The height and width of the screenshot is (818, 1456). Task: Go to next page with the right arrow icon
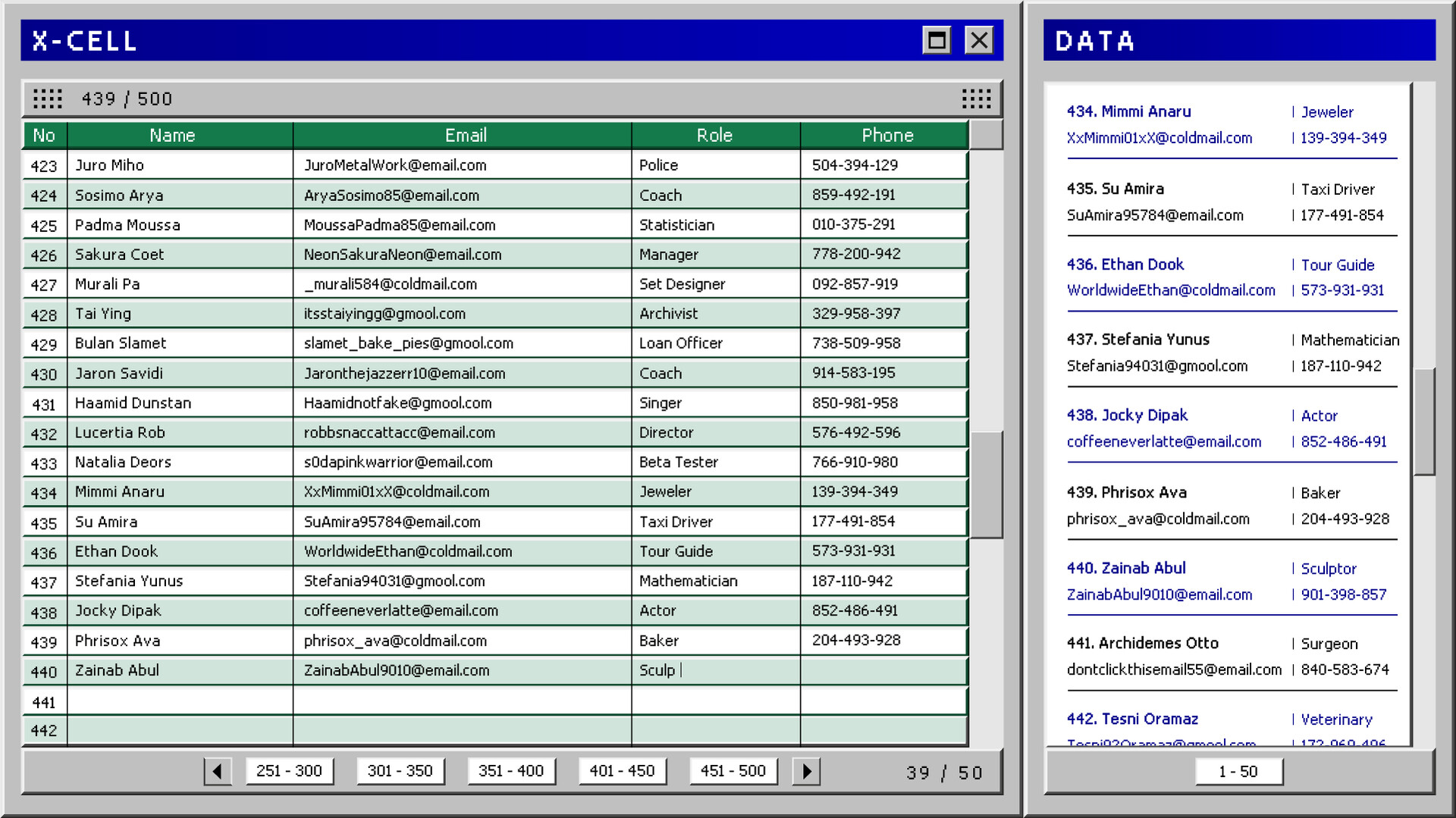(x=806, y=771)
